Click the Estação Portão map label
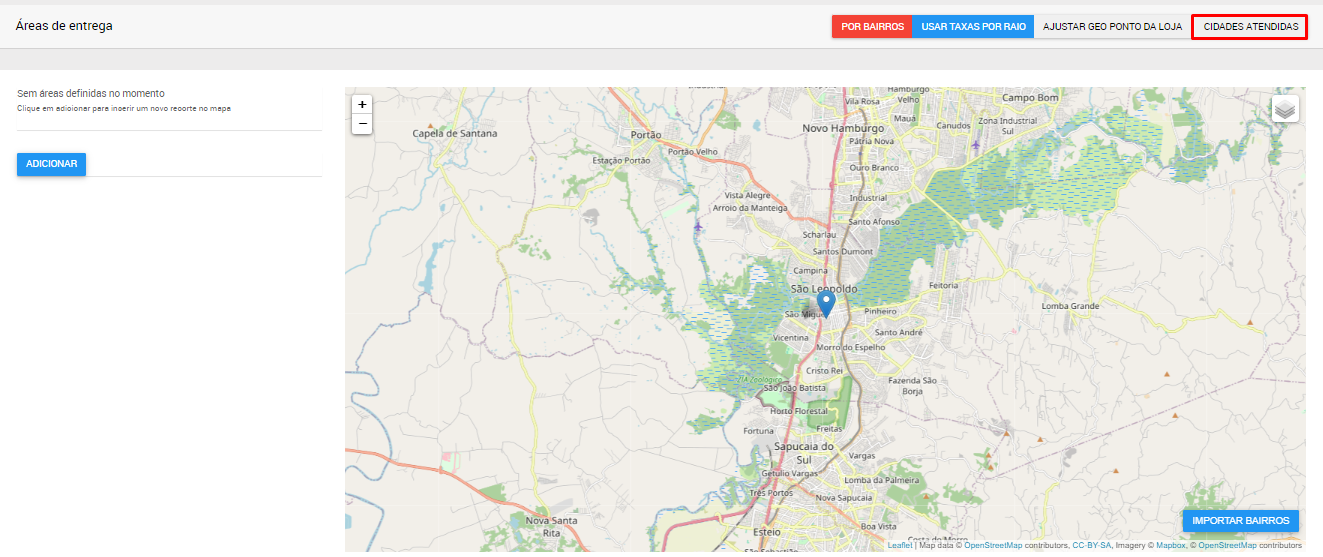The width and height of the screenshot is (1323, 557). coord(621,160)
